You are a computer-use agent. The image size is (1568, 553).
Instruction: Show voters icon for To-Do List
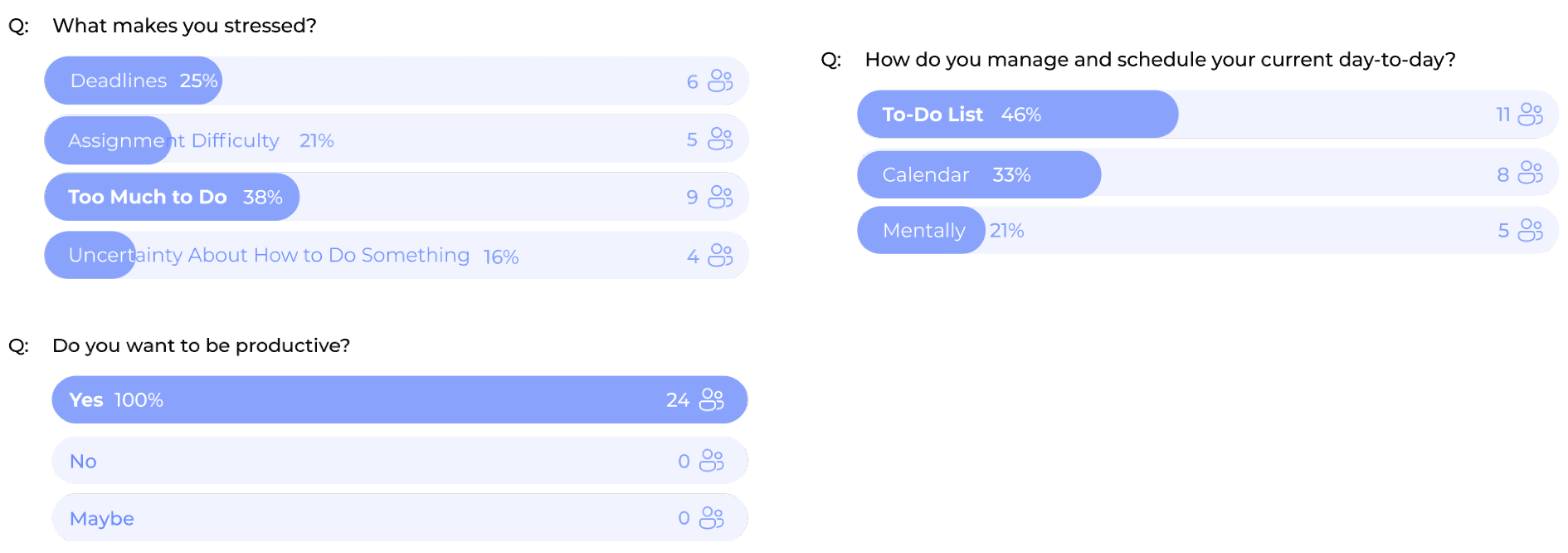(1530, 115)
